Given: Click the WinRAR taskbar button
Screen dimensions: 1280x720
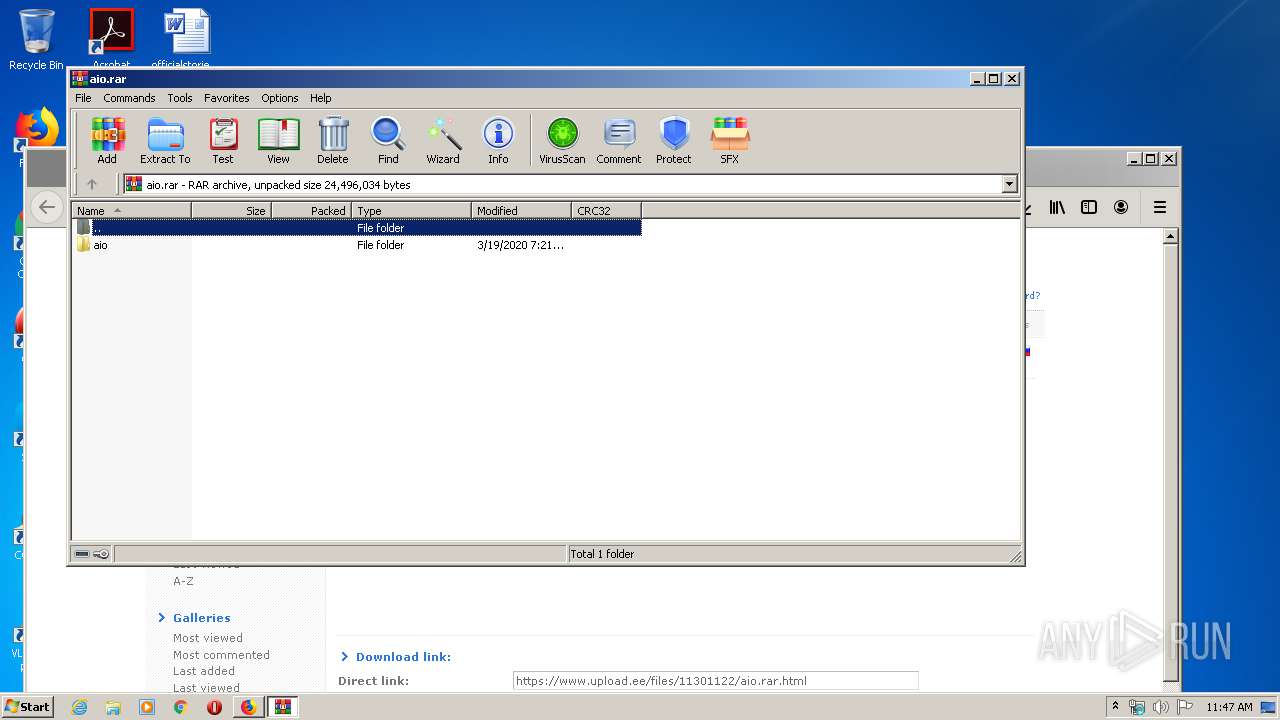Looking at the screenshot, I should [x=283, y=707].
